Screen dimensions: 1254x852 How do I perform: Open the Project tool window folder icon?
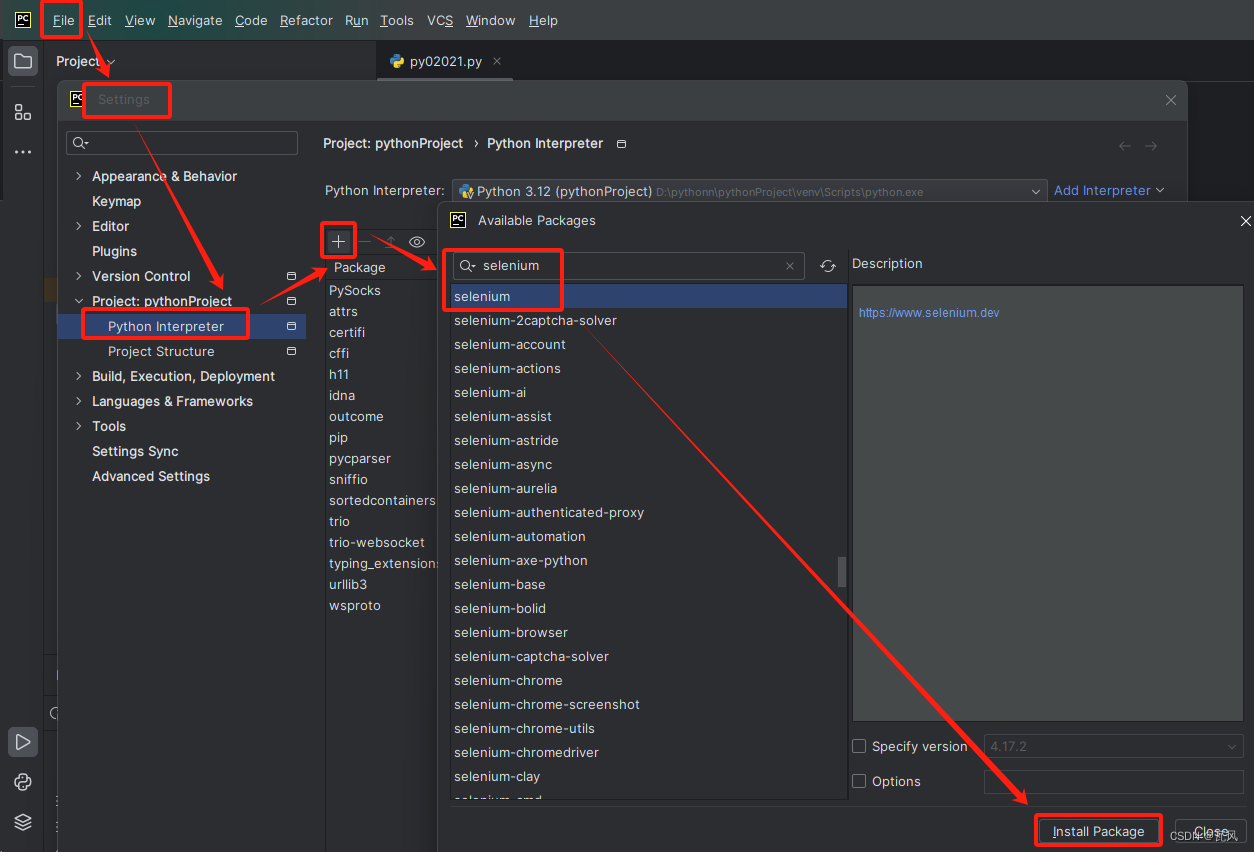click(x=23, y=61)
